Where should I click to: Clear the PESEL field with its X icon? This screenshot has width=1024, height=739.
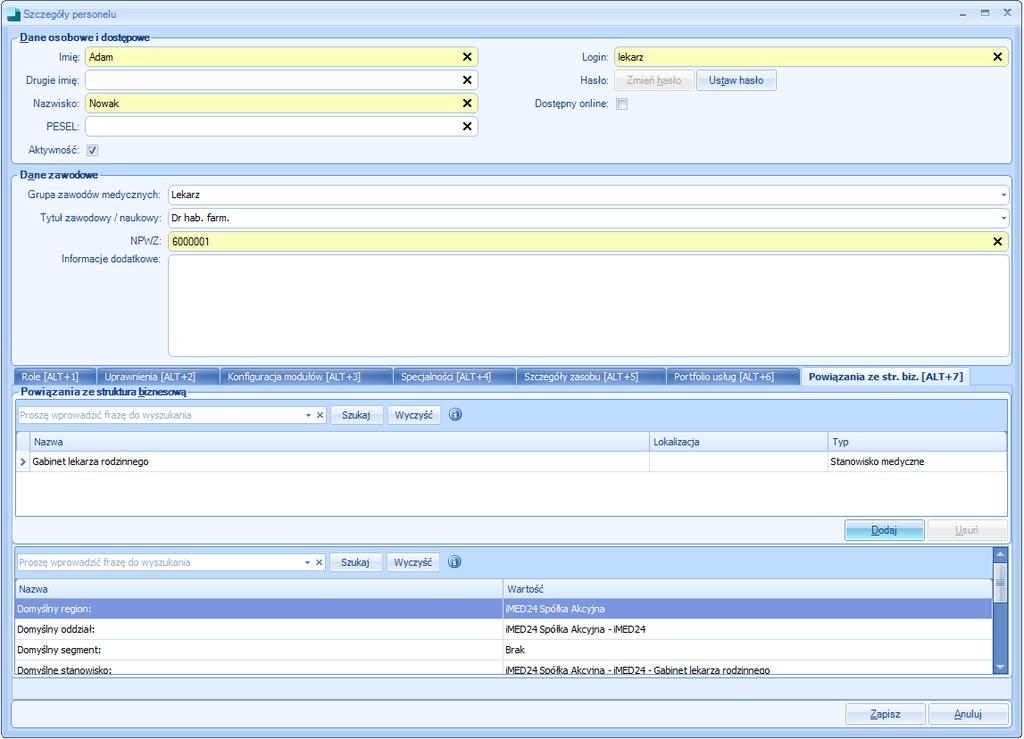467,126
